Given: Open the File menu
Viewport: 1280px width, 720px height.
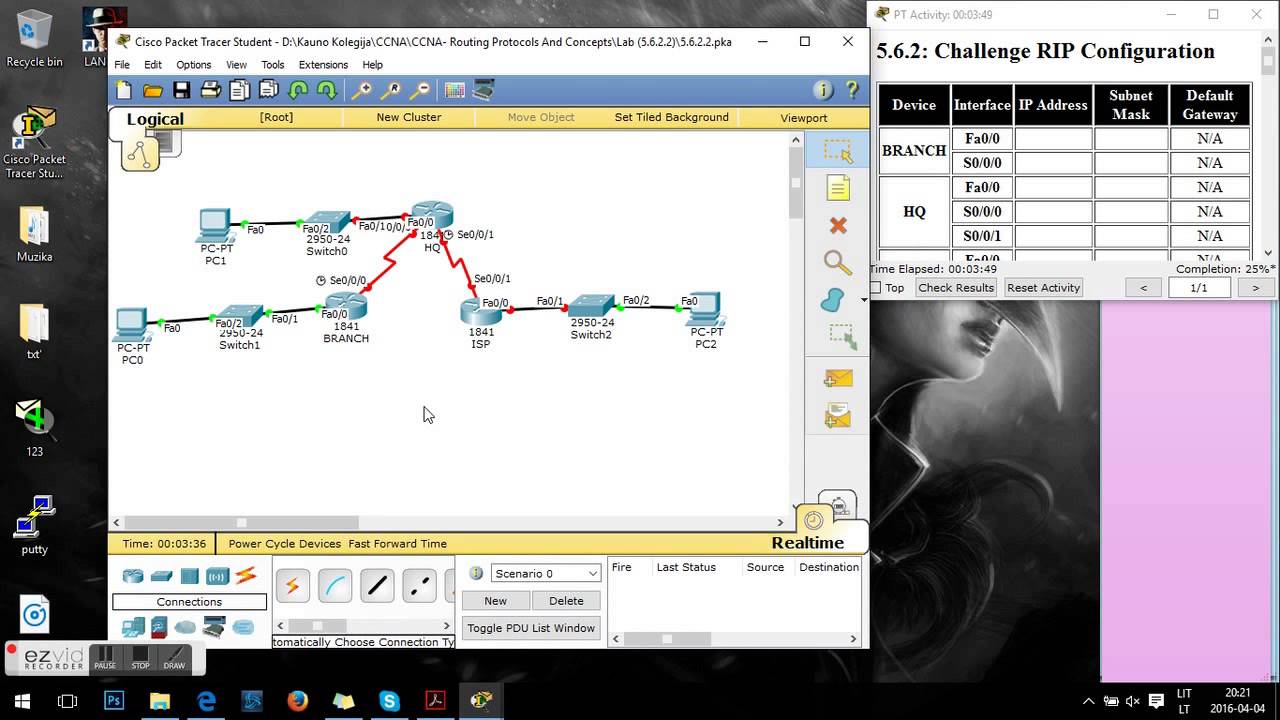Looking at the screenshot, I should (x=122, y=65).
